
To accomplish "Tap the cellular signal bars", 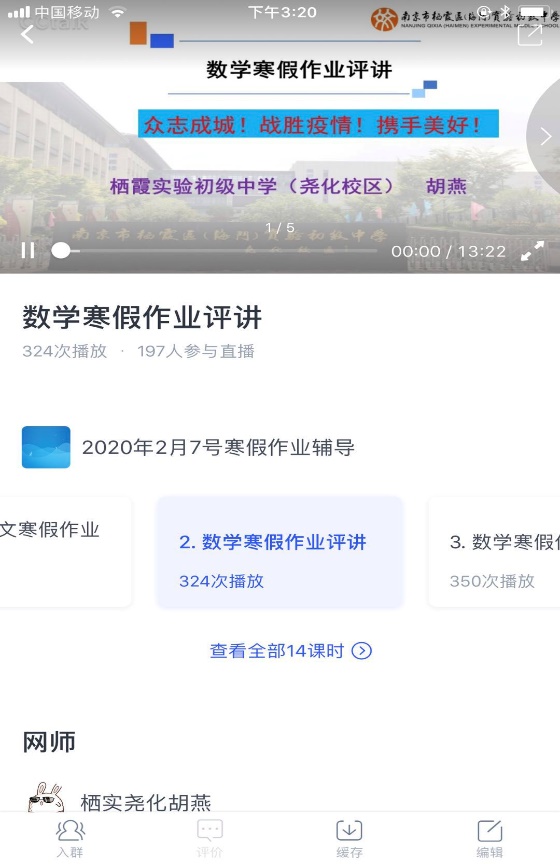I will click(19, 12).
